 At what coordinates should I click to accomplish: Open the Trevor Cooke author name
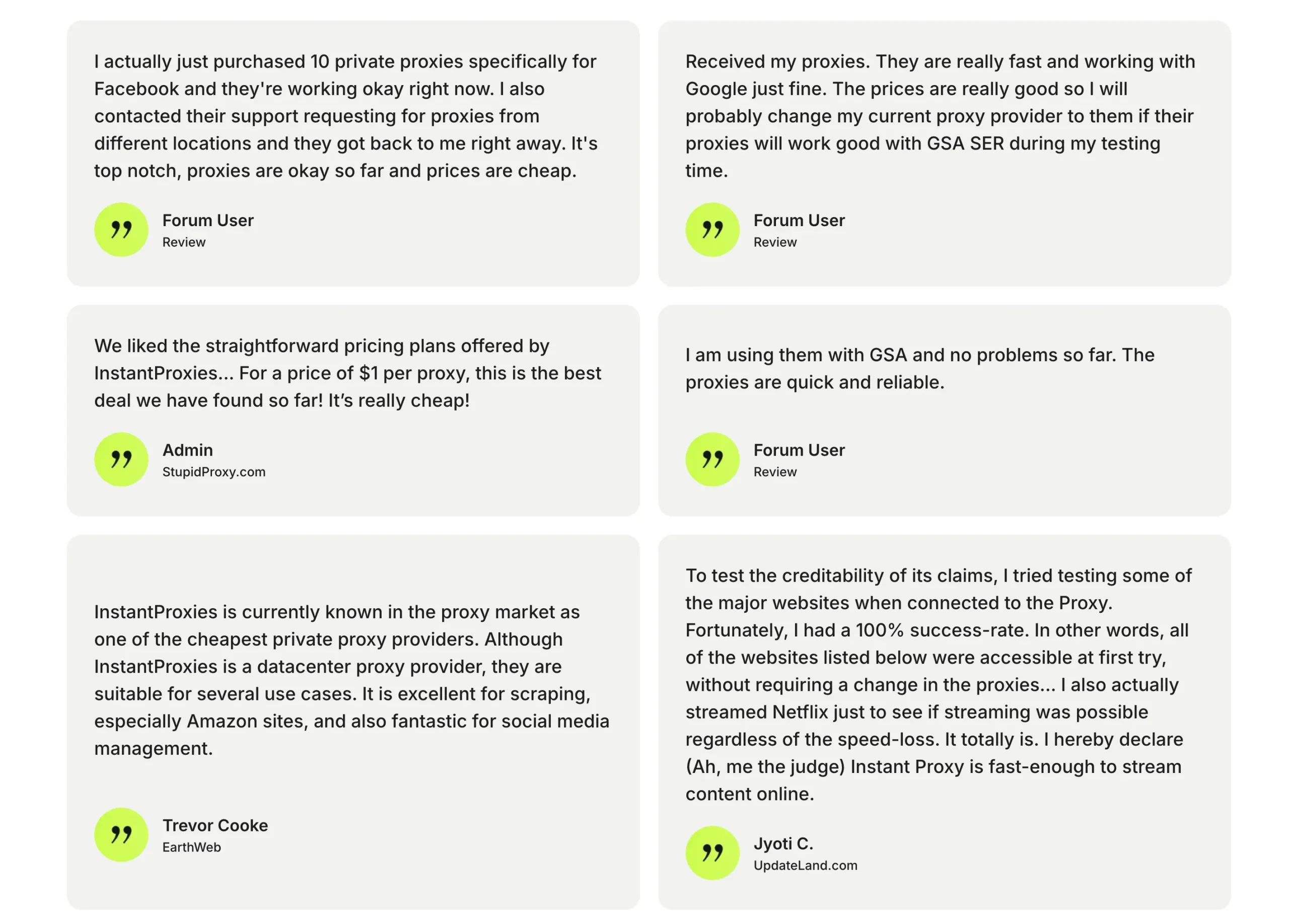(x=215, y=825)
